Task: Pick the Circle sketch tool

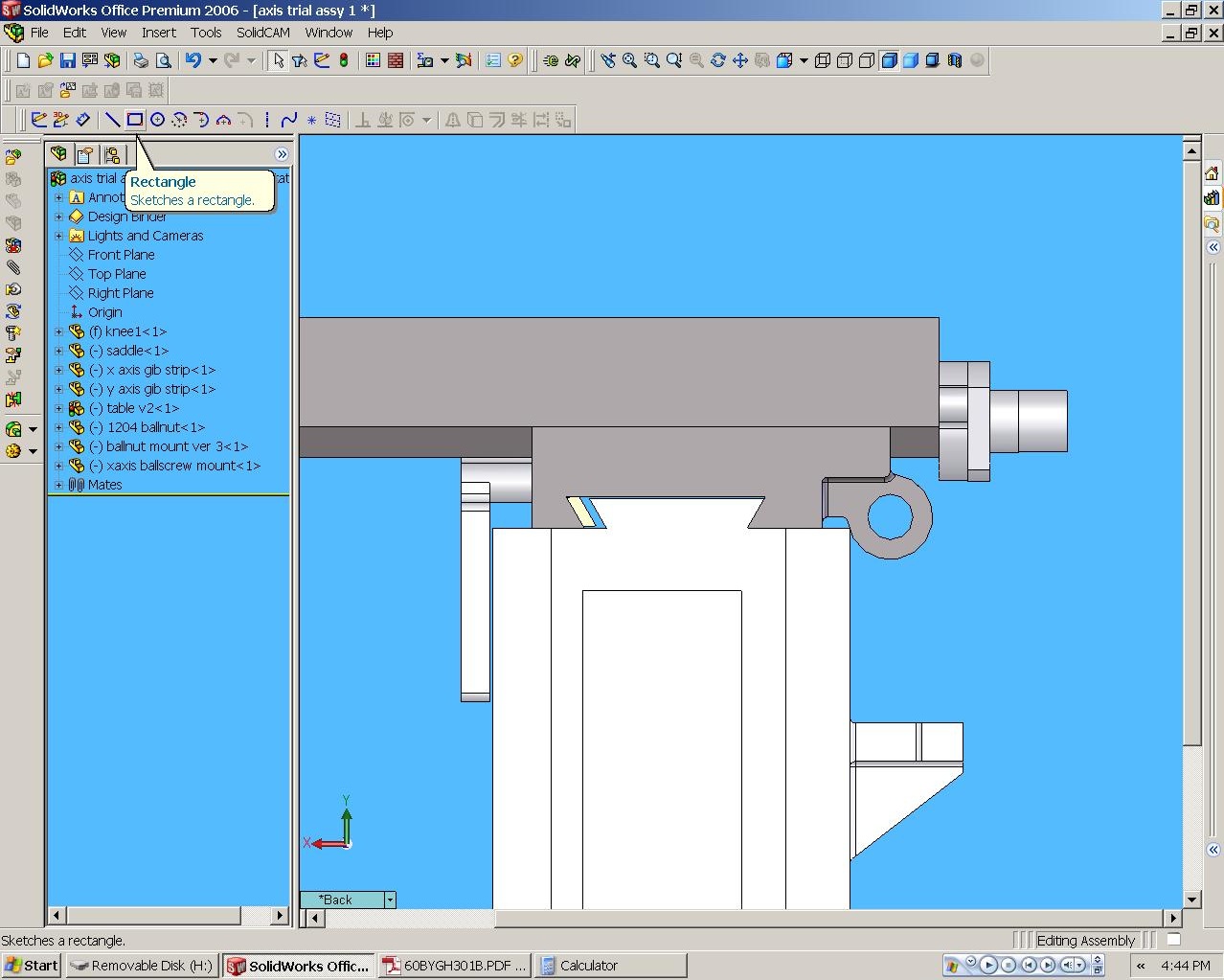Action: click(157, 120)
